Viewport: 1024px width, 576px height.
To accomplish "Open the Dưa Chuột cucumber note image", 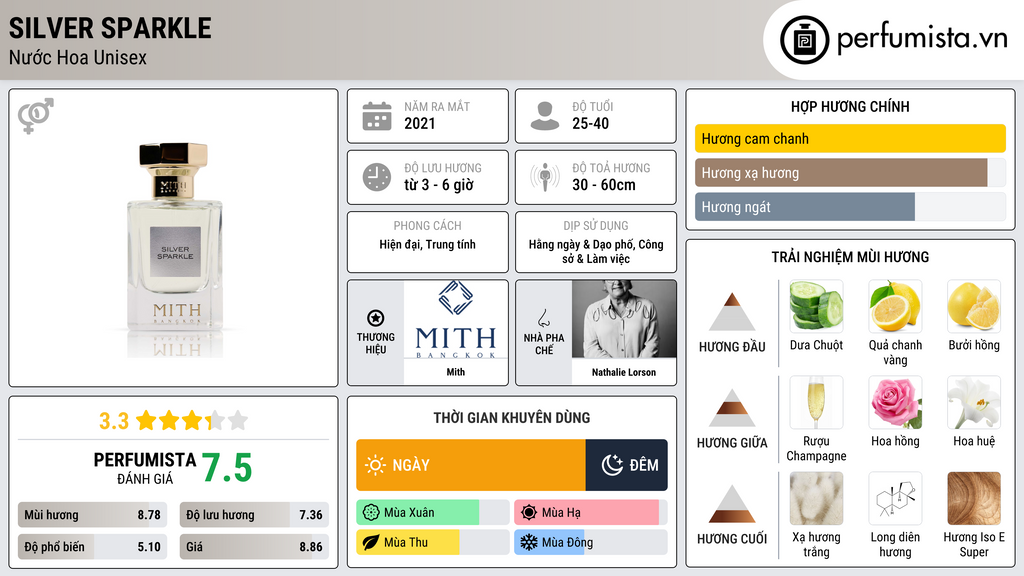I will coord(816,306).
